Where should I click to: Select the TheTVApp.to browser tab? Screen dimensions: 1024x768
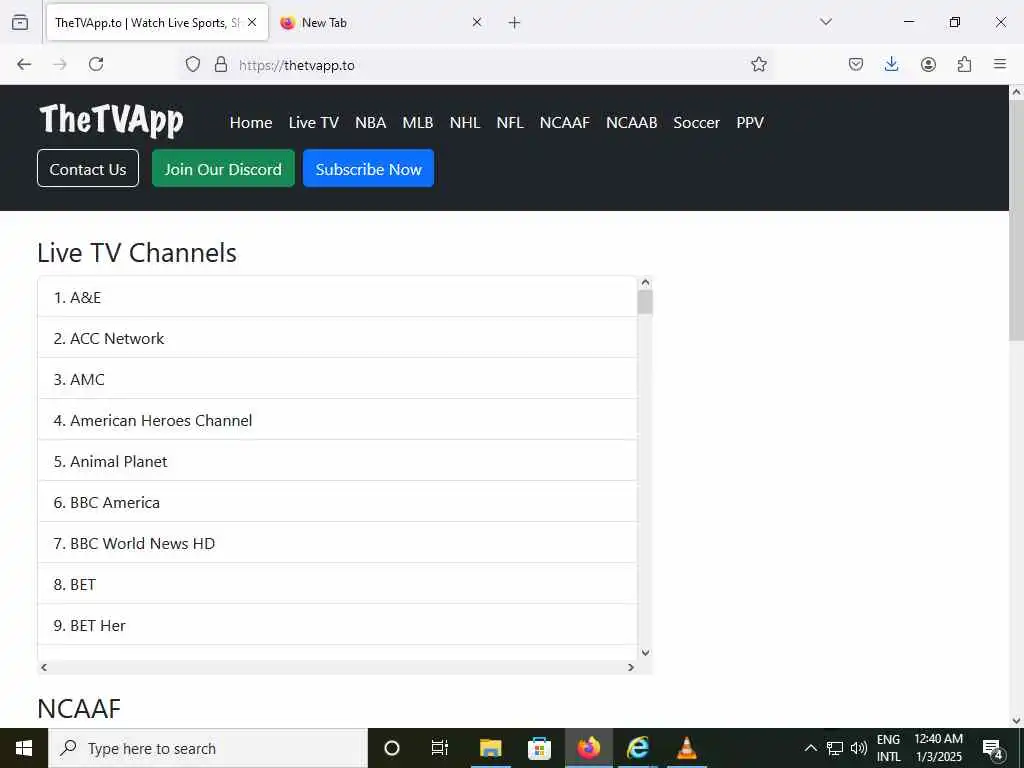(x=157, y=22)
